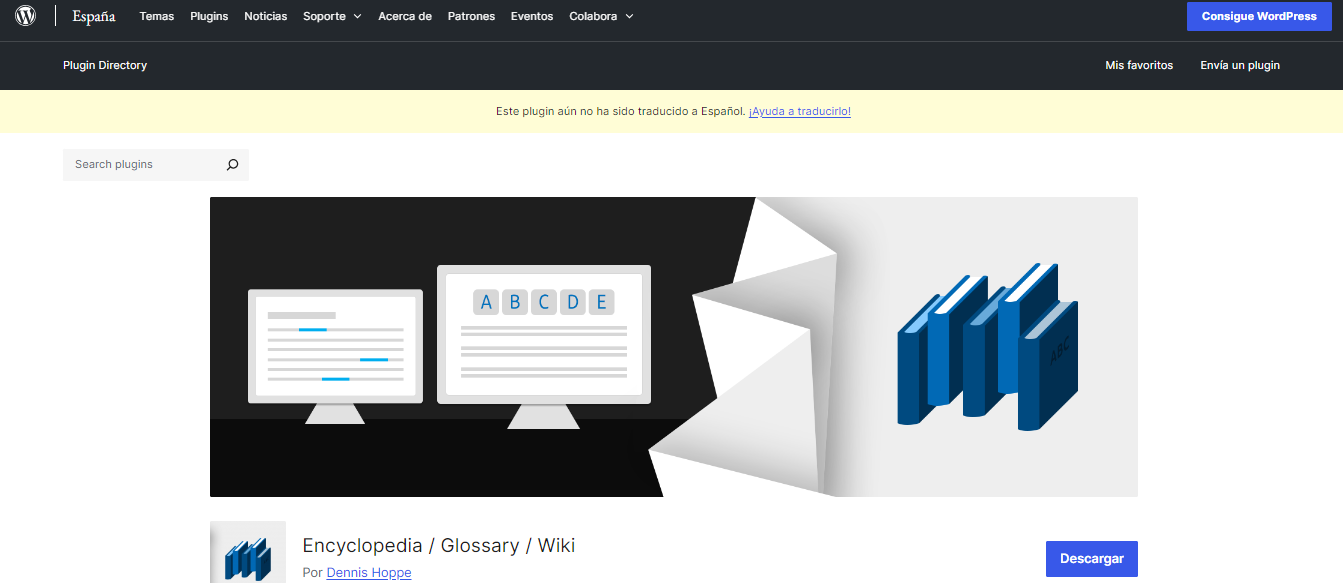Visit the Eventos page
The width and height of the screenshot is (1343, 583).
pos(531,16)
